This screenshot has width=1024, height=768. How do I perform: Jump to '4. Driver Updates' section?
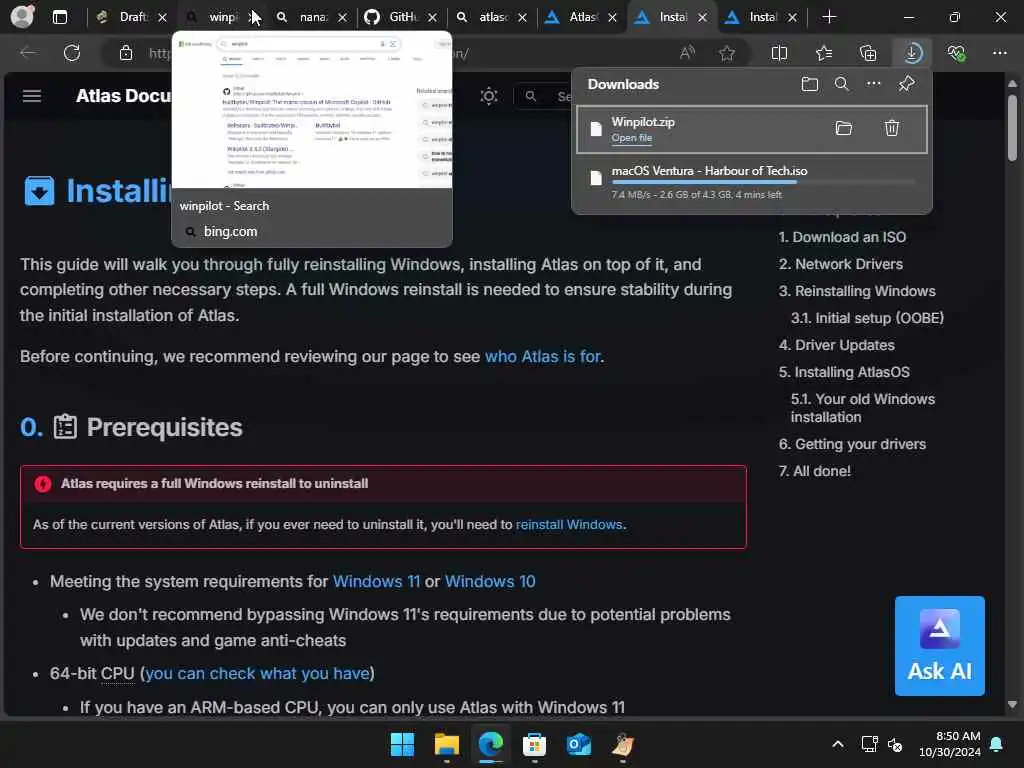[x=837, y=345]
